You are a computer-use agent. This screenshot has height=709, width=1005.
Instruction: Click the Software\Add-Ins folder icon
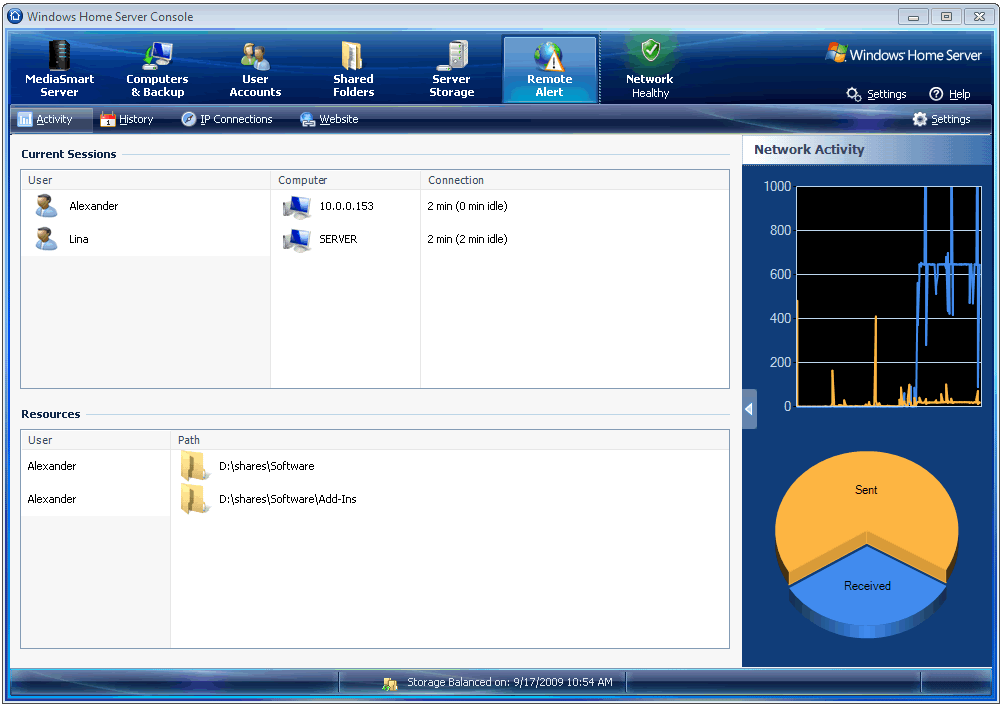[194, 499]
